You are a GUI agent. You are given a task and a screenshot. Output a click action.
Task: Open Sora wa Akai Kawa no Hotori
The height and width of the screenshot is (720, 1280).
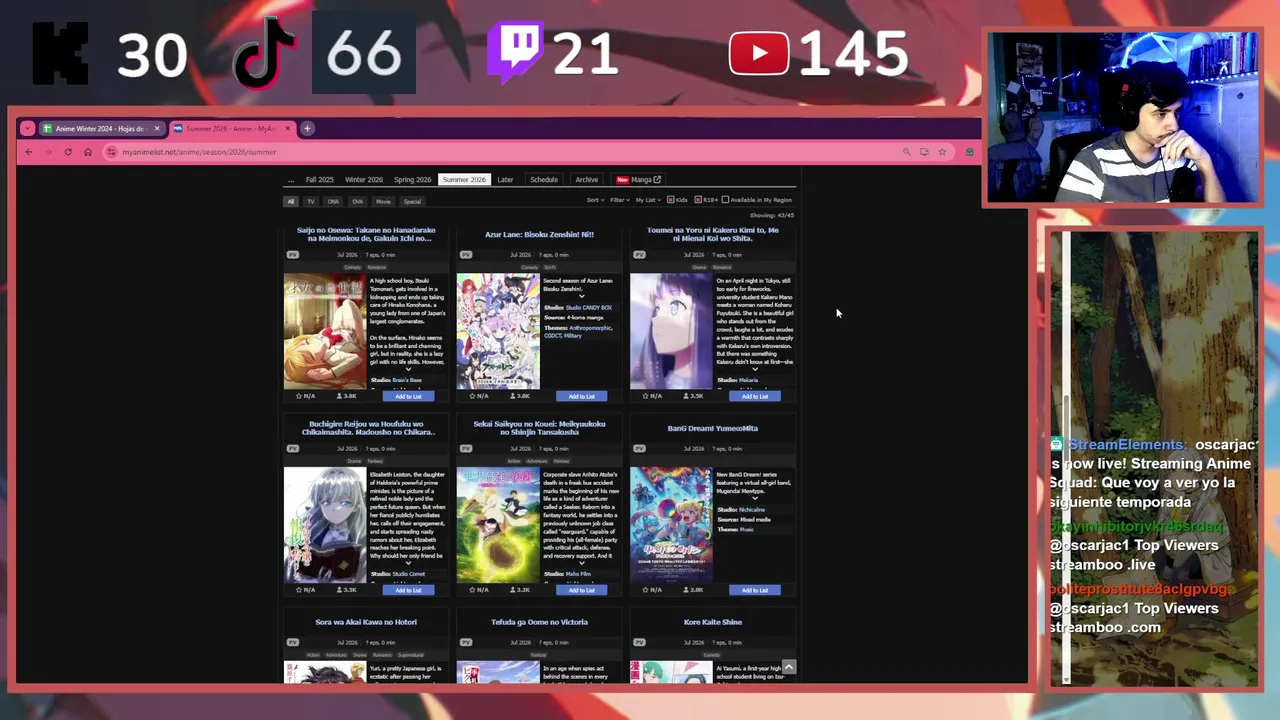366,622
